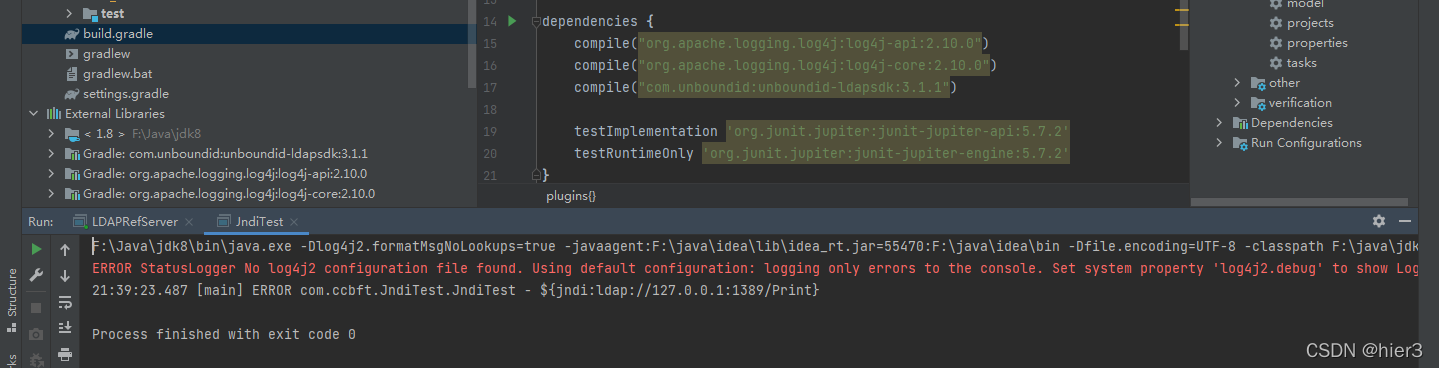Click the thread dump camera icon
Viewport: 1439px width, 368px height.
click(37, 333)
